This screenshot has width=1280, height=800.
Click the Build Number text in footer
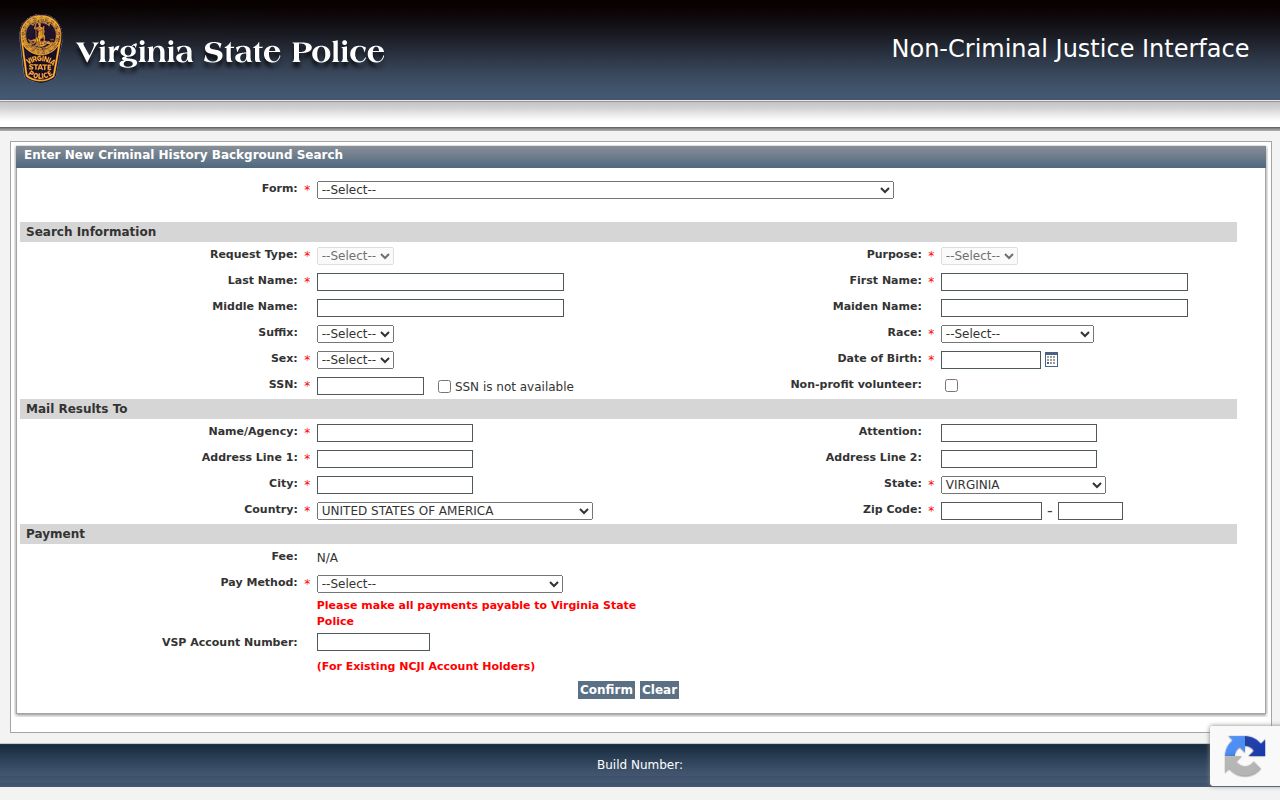(x=640, y=765)
